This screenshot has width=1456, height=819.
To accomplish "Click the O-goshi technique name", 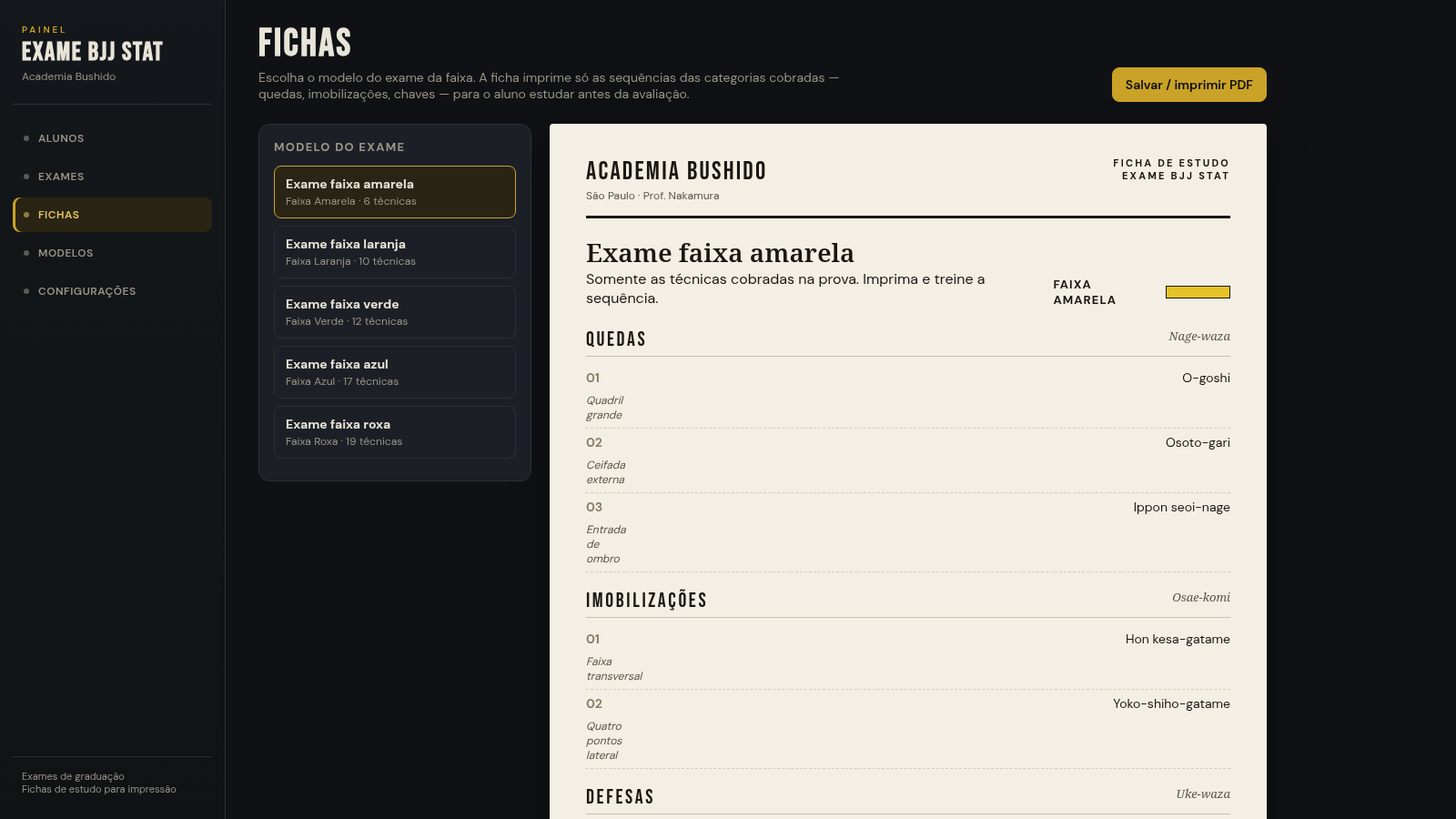I will point(1206,378).
